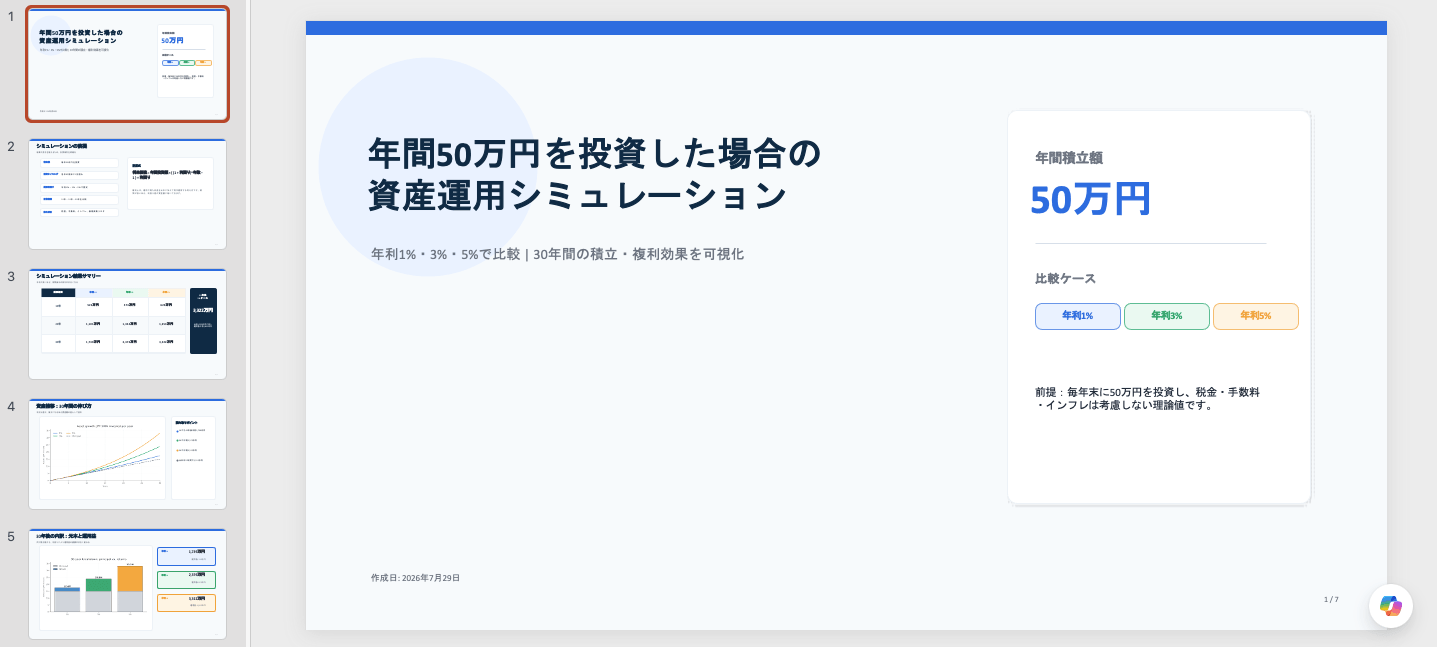Select slide 1 thumbnail in panel

click(128, 64)
